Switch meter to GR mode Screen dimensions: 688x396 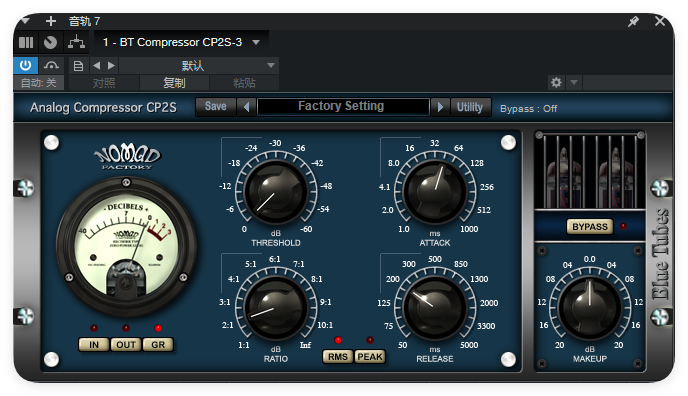coord(158,345)
